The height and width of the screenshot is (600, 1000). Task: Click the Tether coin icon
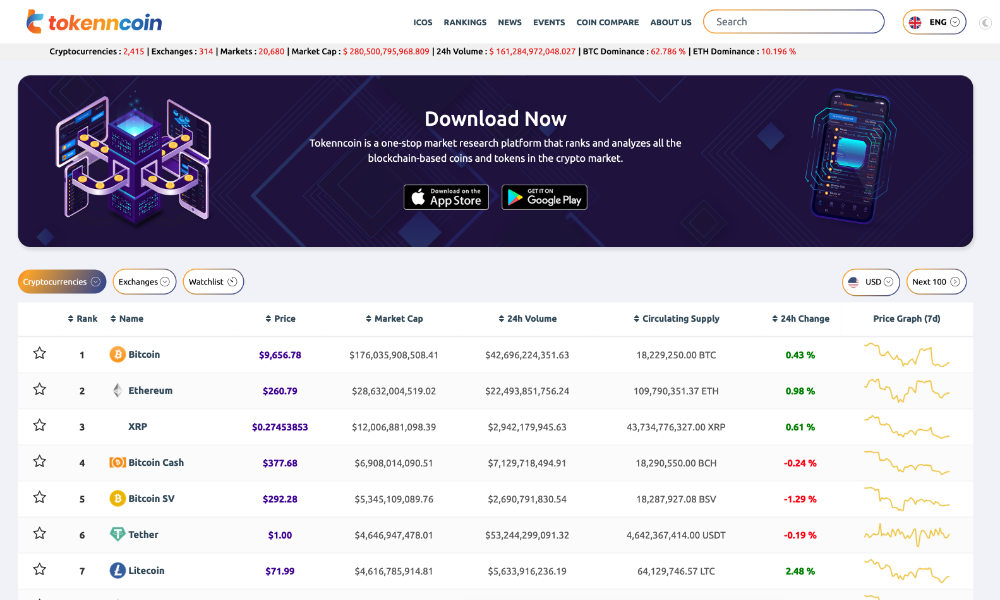tap(117, 535)
